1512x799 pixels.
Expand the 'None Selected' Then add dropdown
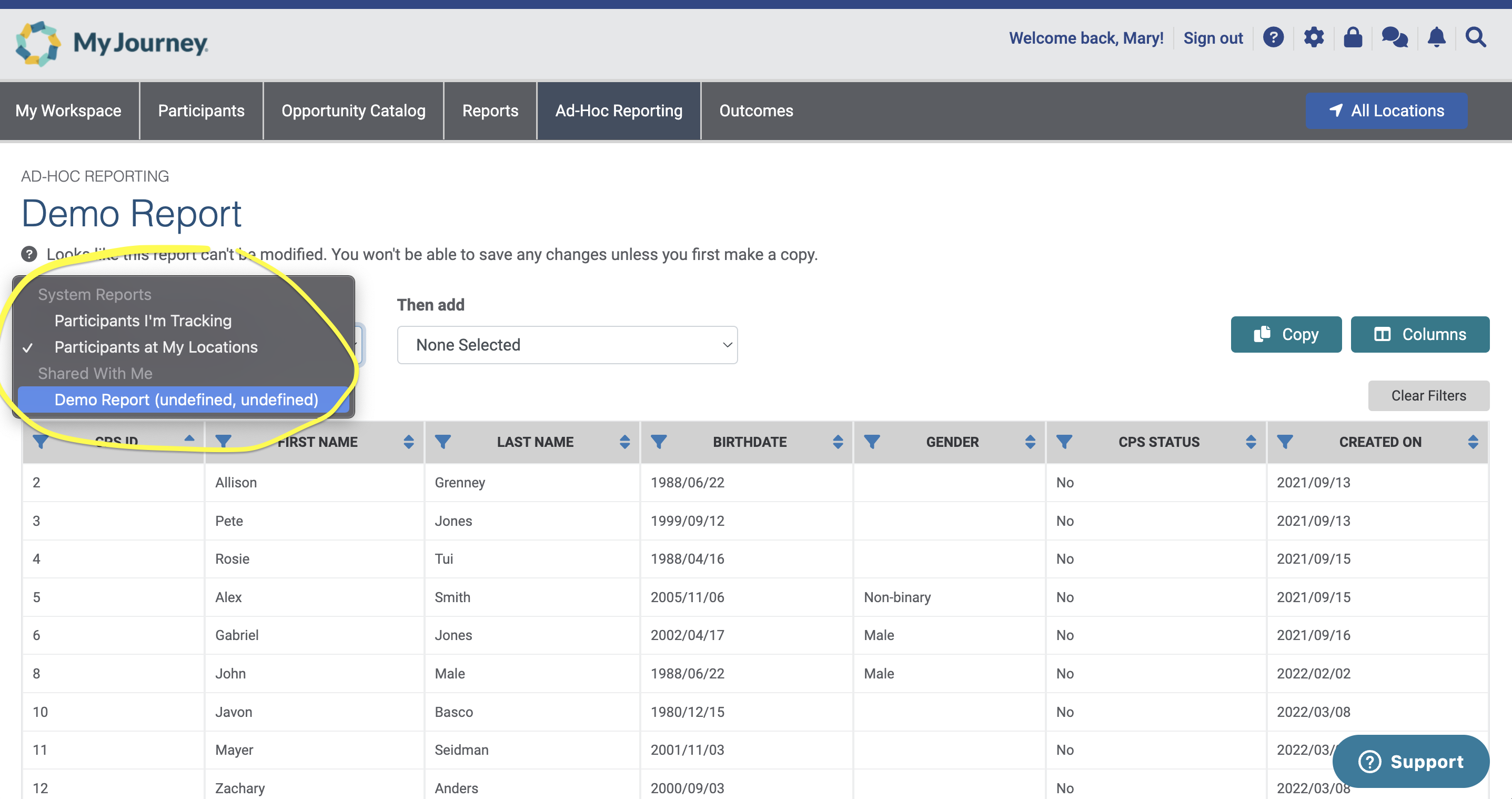[x=567, y=345]
